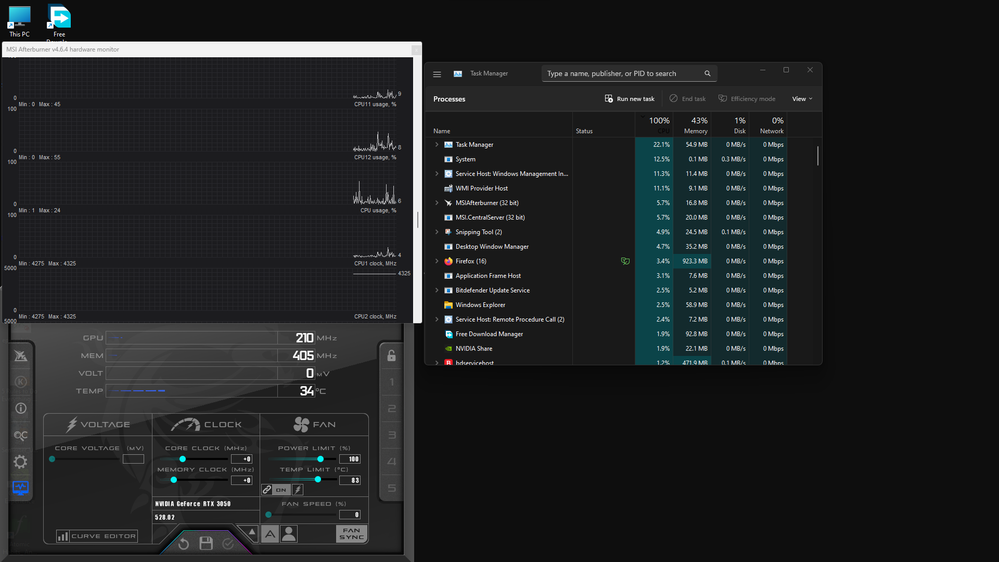Expand Service Host: Remote Procedure Call row
This screenshot has height=562, width=999.
(x=436, y=319)
